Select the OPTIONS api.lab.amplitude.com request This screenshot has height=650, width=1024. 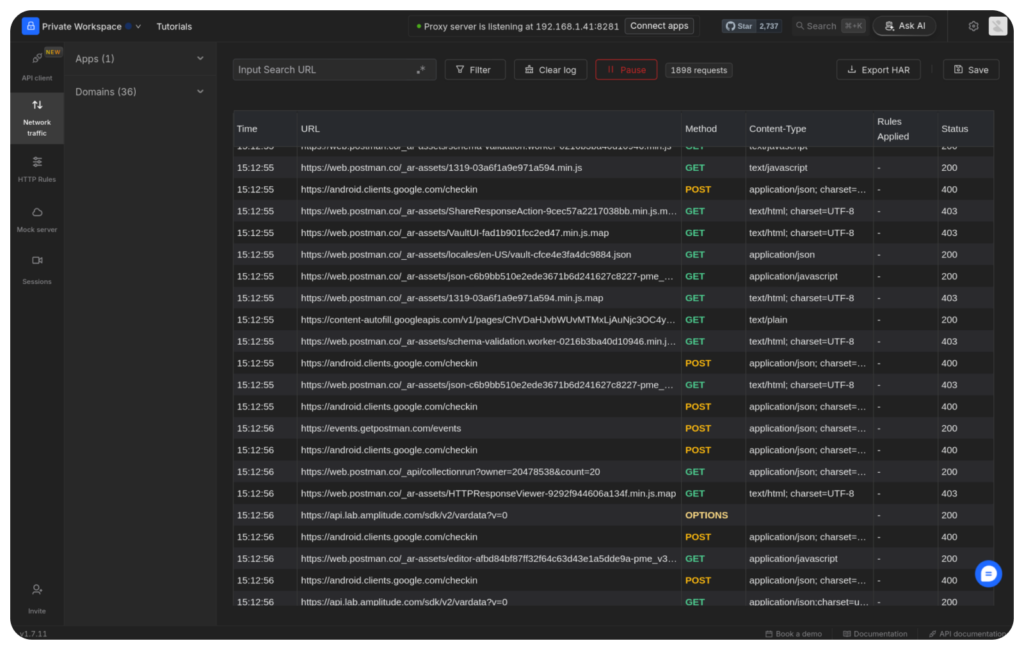(x=613, y=515)
